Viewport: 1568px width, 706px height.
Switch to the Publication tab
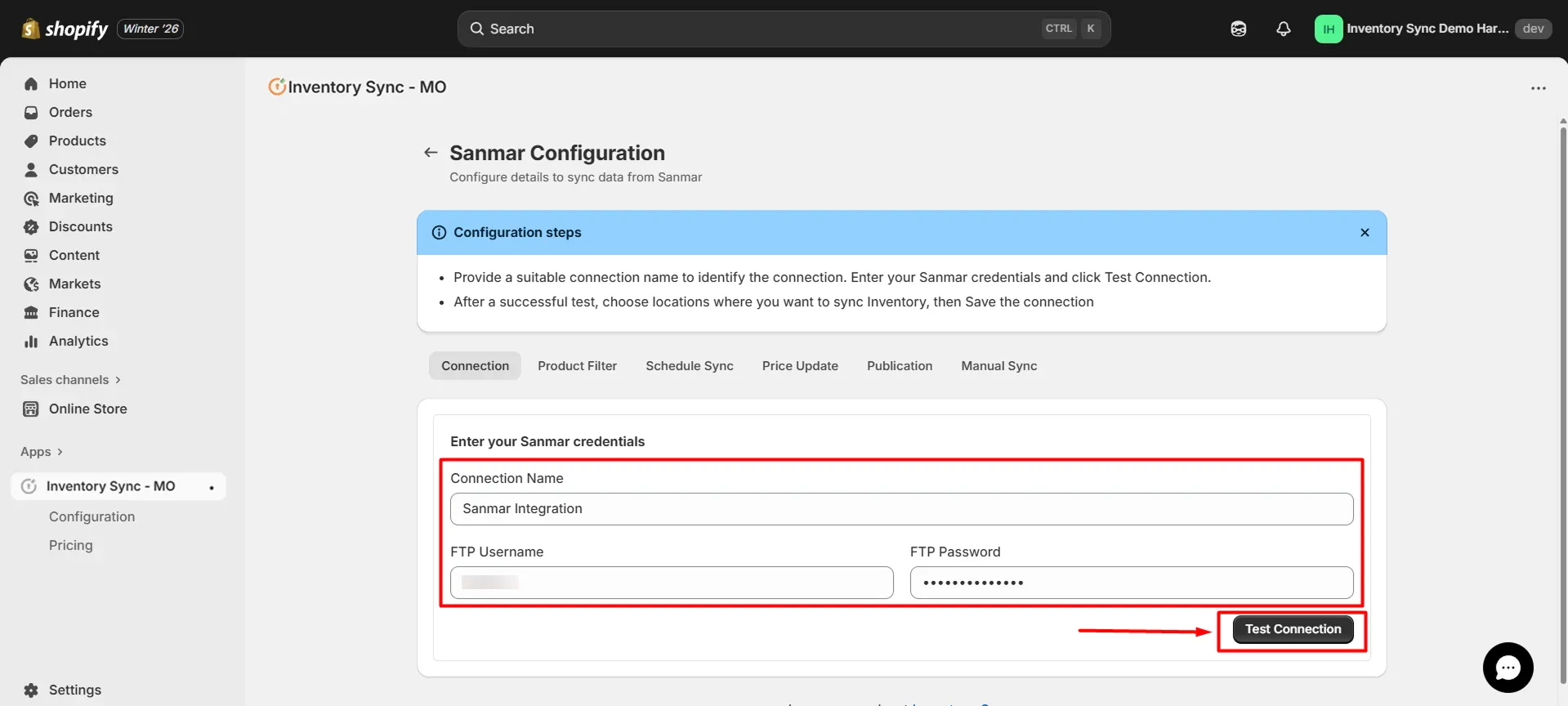(900, 366)
